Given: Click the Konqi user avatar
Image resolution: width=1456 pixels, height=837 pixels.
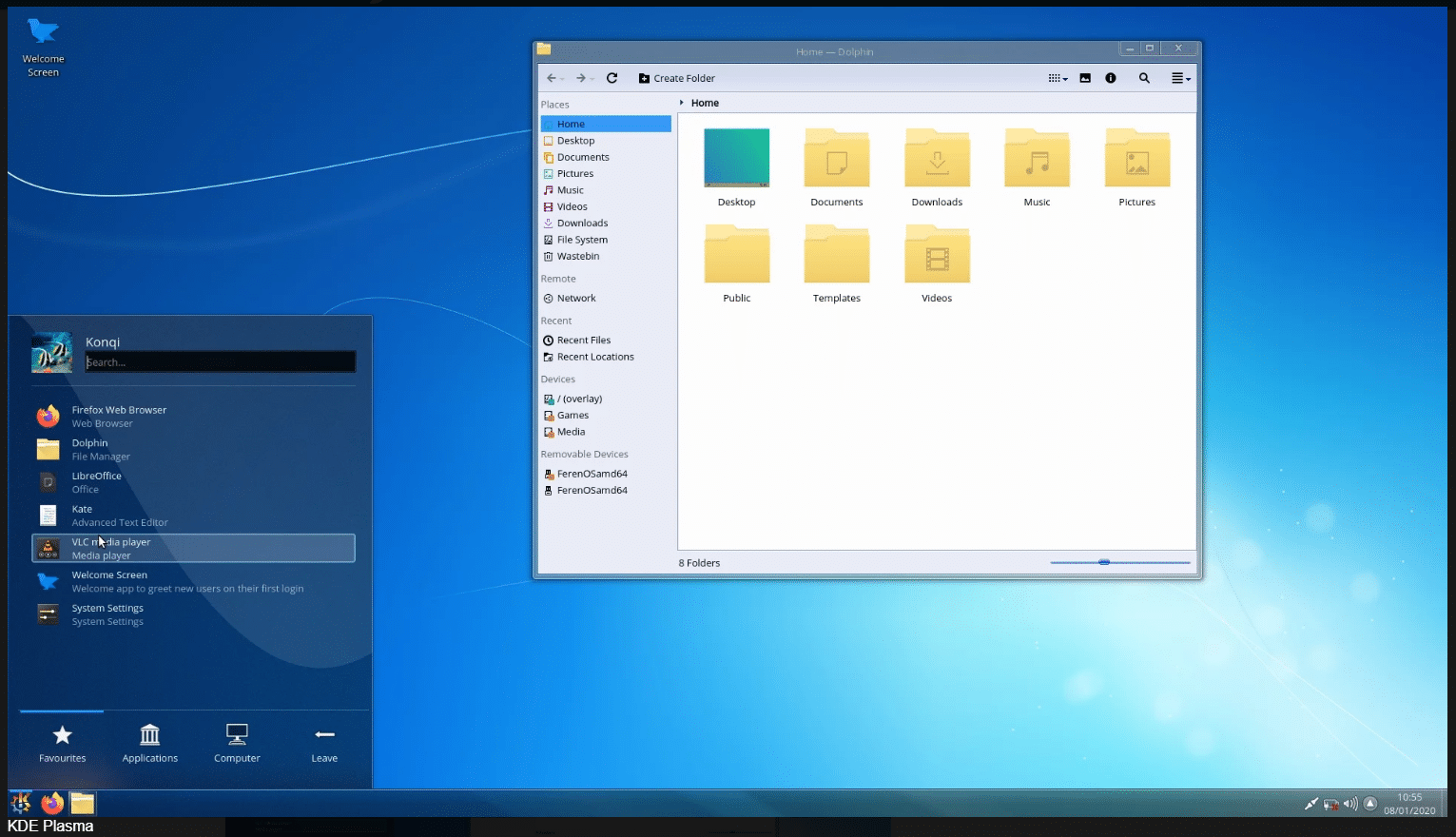Looking at the screenshot, I should [51, 352].
